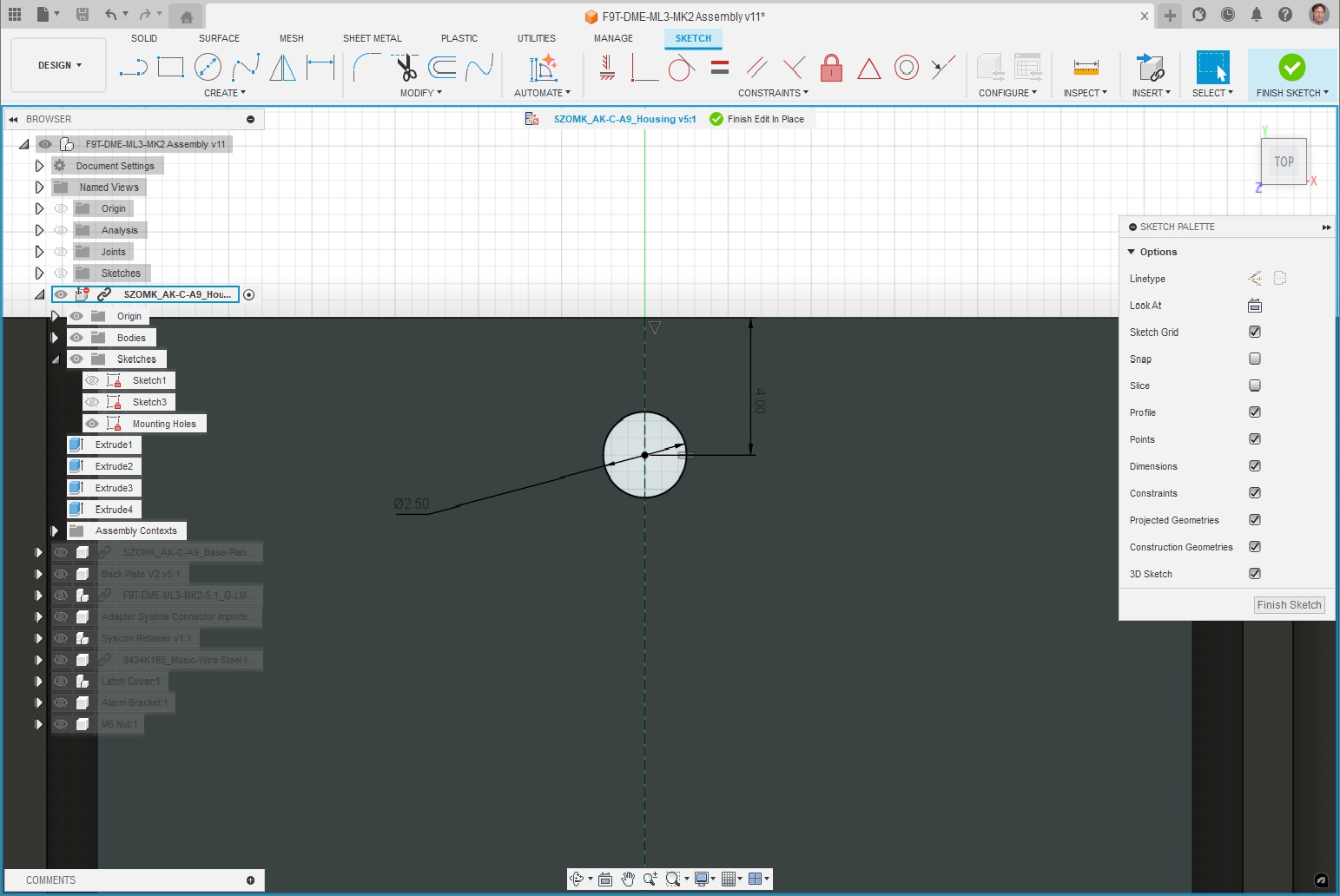Viewport: 1340px width, 896px height.
Task: Select the Trim tool in Modify panel
Action: (405, 67)
